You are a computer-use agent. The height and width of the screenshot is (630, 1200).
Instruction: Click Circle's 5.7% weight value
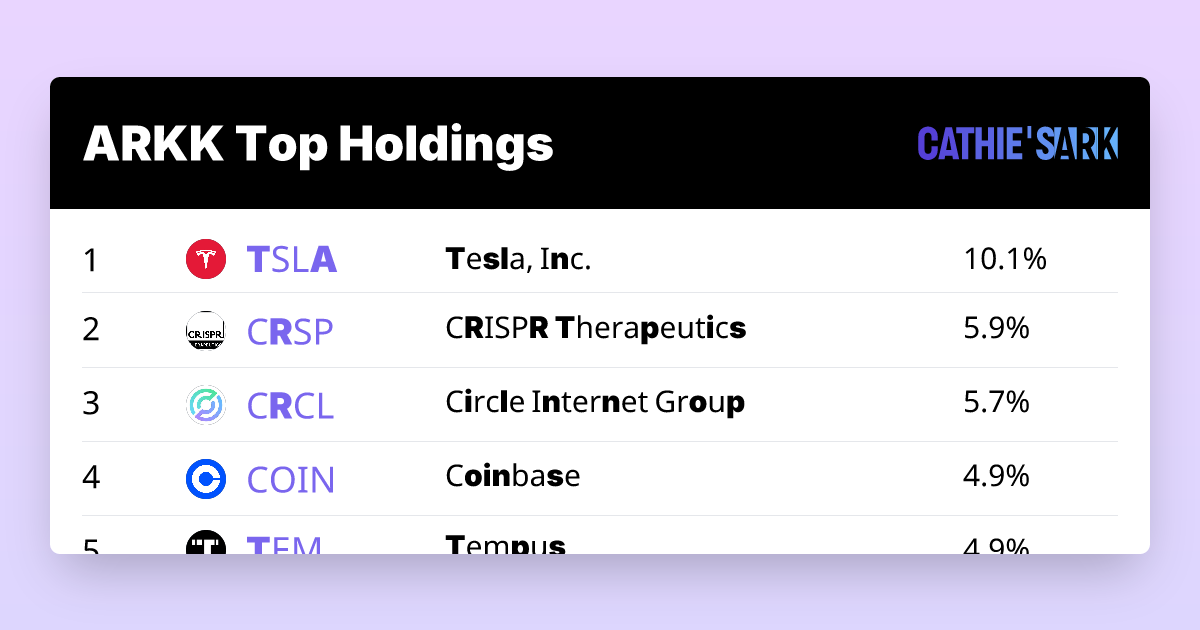pyautogui.click(x=996, y=403)
